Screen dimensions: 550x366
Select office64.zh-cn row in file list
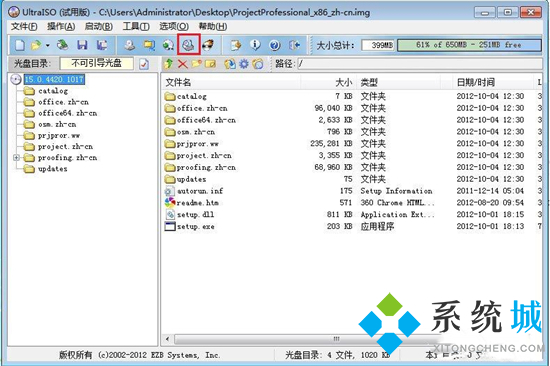(x=351, y=120)
